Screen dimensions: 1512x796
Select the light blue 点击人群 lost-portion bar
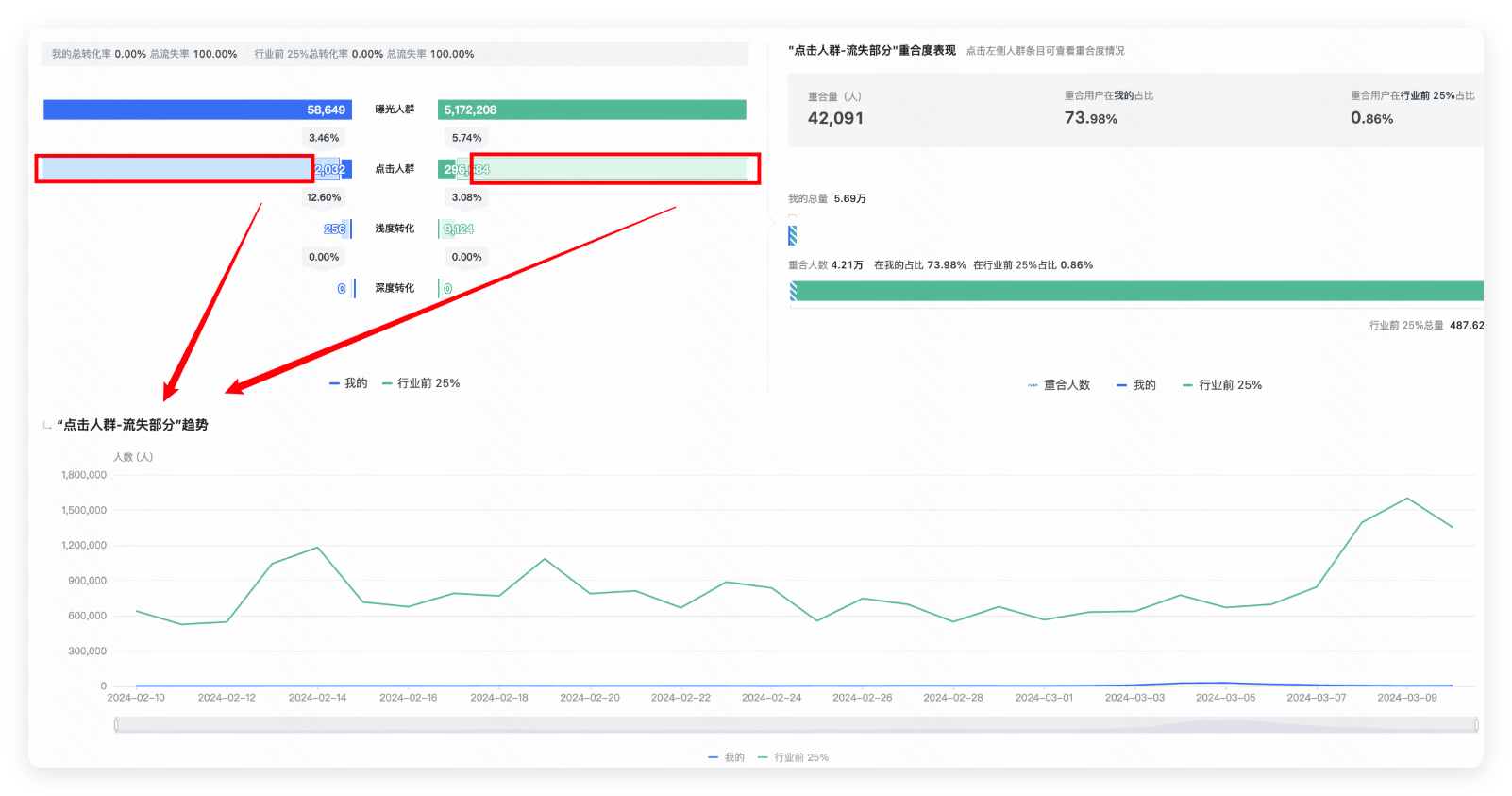pos(176,170)
